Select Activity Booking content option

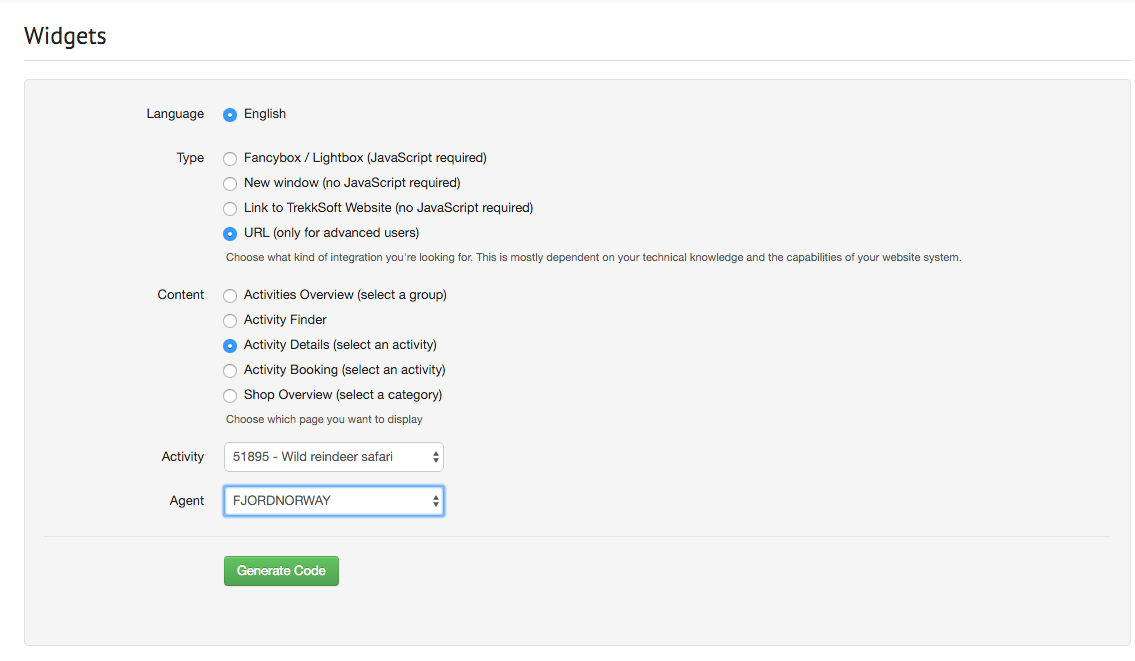pos(229,371)
